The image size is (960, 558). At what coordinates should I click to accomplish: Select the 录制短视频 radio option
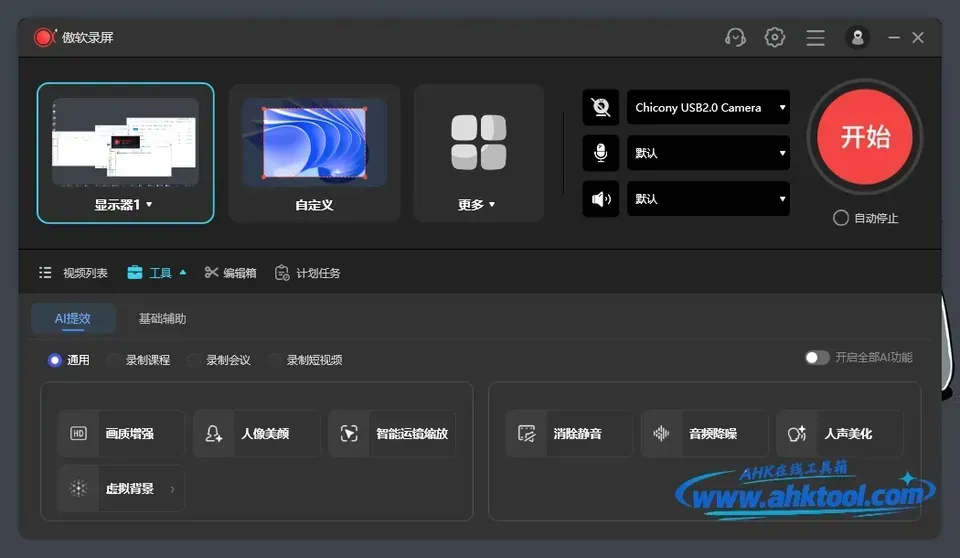pos(274,360)
